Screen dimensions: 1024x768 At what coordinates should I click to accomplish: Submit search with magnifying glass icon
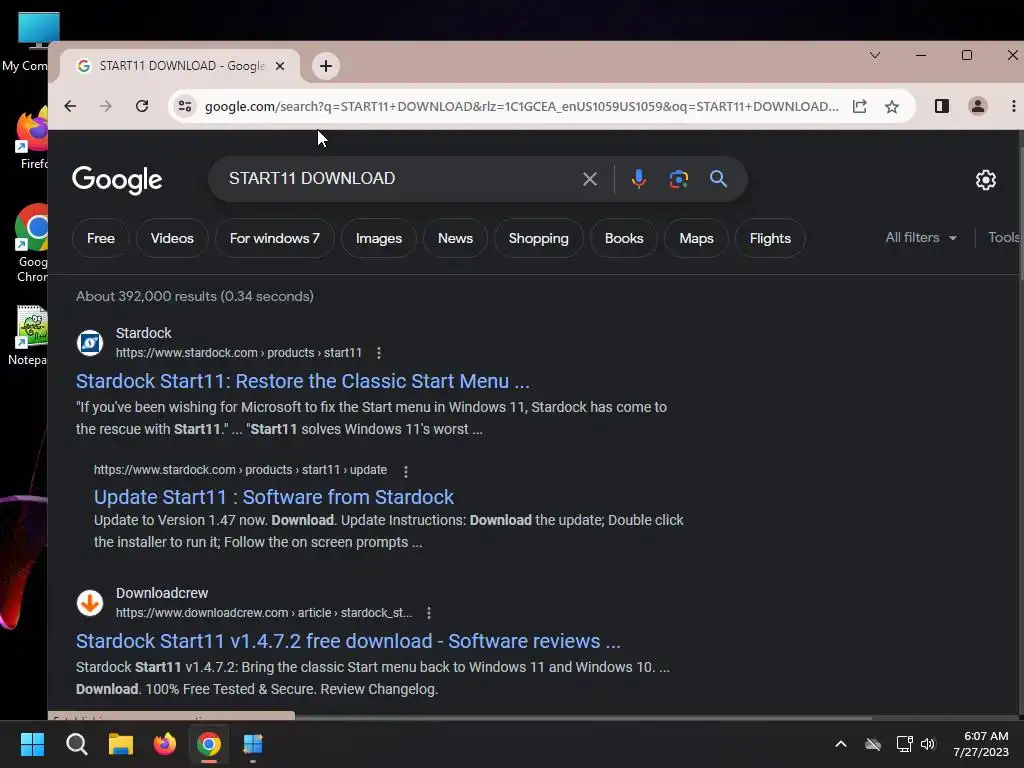[x=718, y=179]
